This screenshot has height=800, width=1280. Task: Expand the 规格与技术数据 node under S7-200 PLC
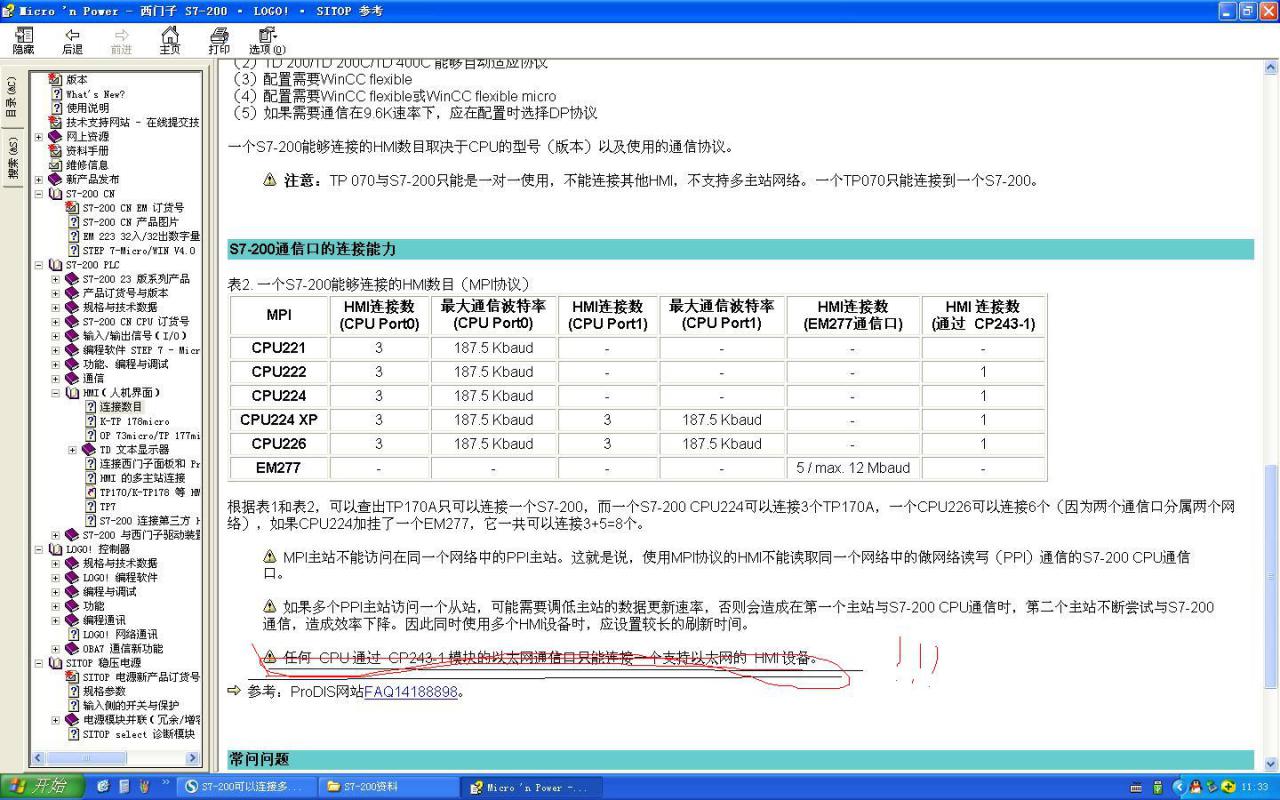56,308
